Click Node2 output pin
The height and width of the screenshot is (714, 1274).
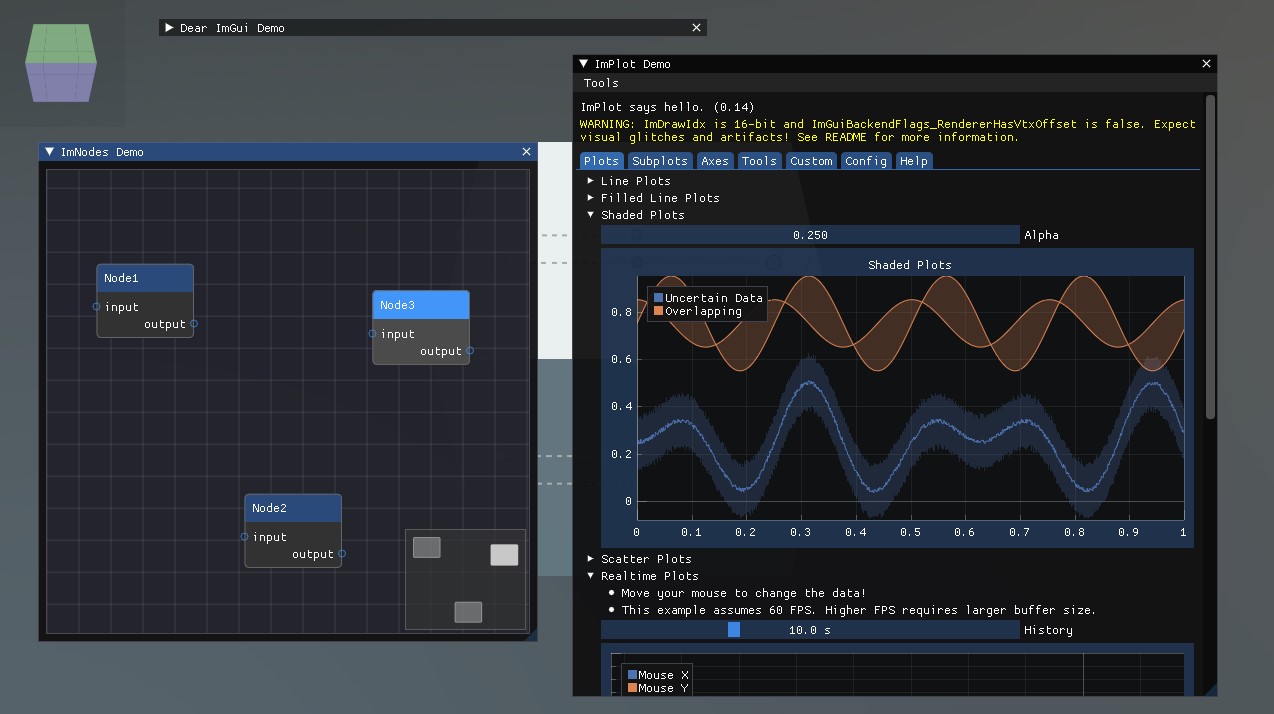click(x=342, y=554)
